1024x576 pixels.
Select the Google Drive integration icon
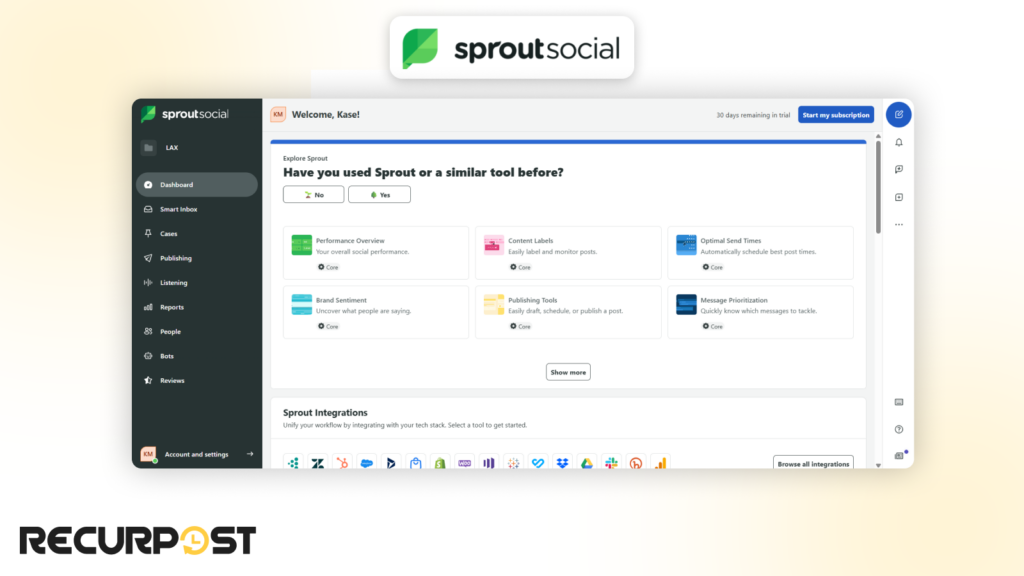click(x=585, y=463)
